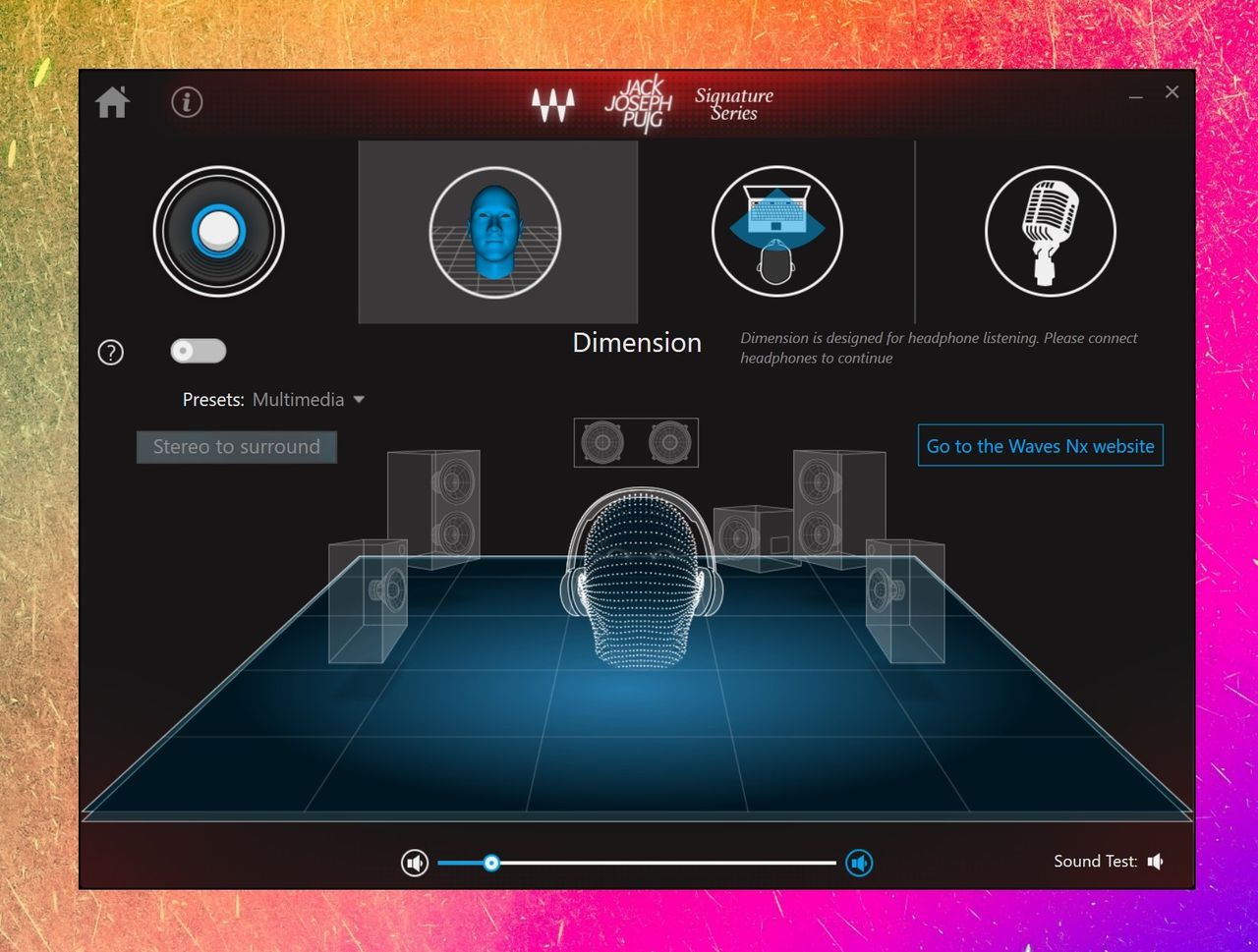Click the volume slider handle
1258x952 pixels.
pos(491,863)
